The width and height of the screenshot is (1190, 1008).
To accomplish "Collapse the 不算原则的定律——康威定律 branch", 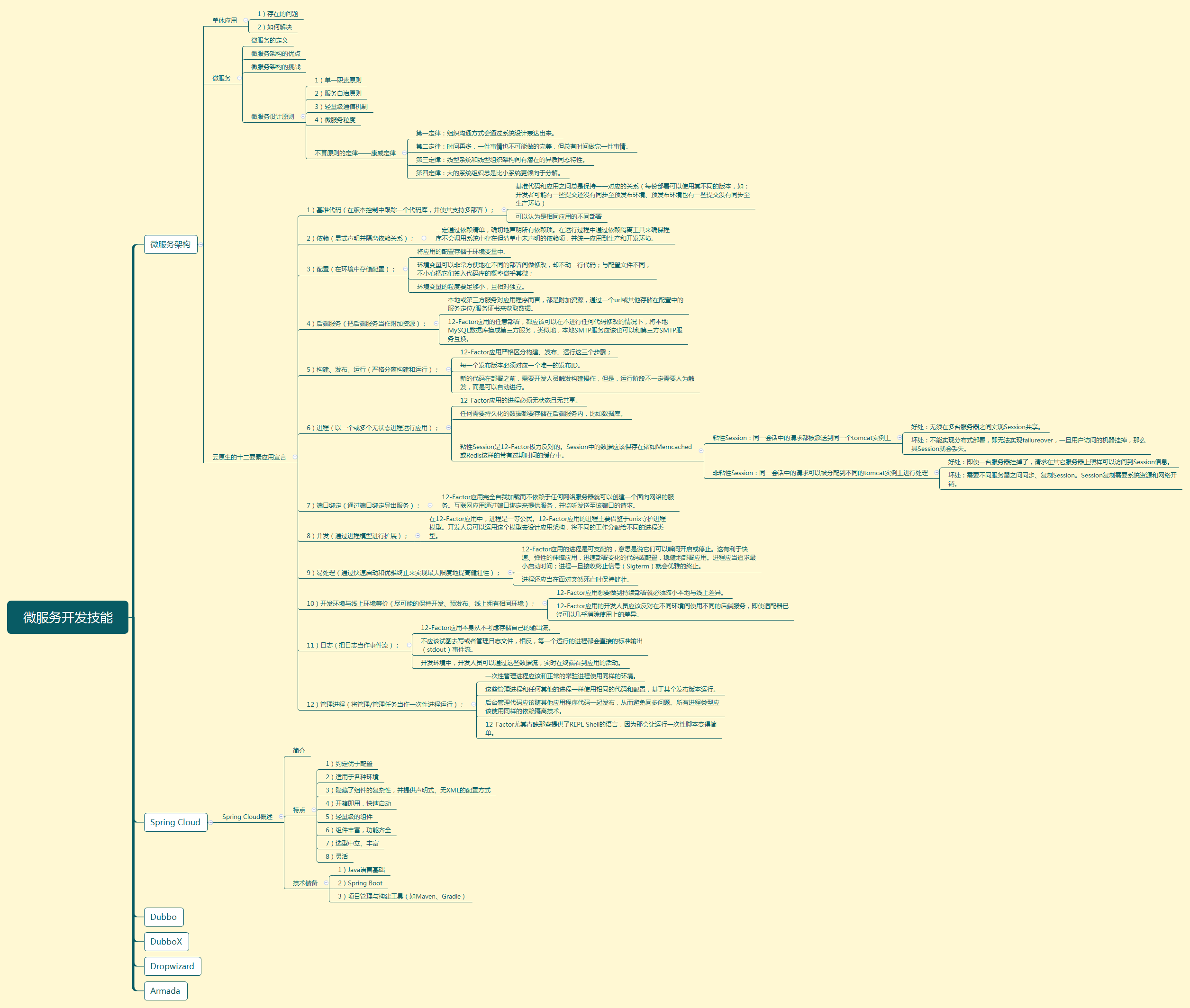I will tap(405, 153).
